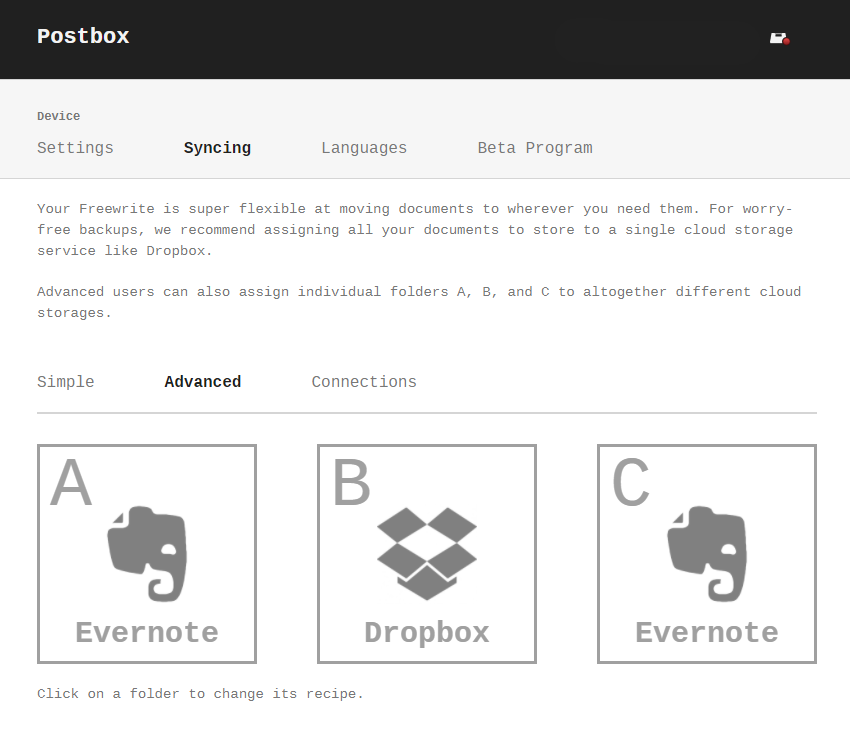The width and height of the screenshot is (850, 734).
Task: Click the Dropbox logo icon in folder B
Action: [x=427, y=553]
